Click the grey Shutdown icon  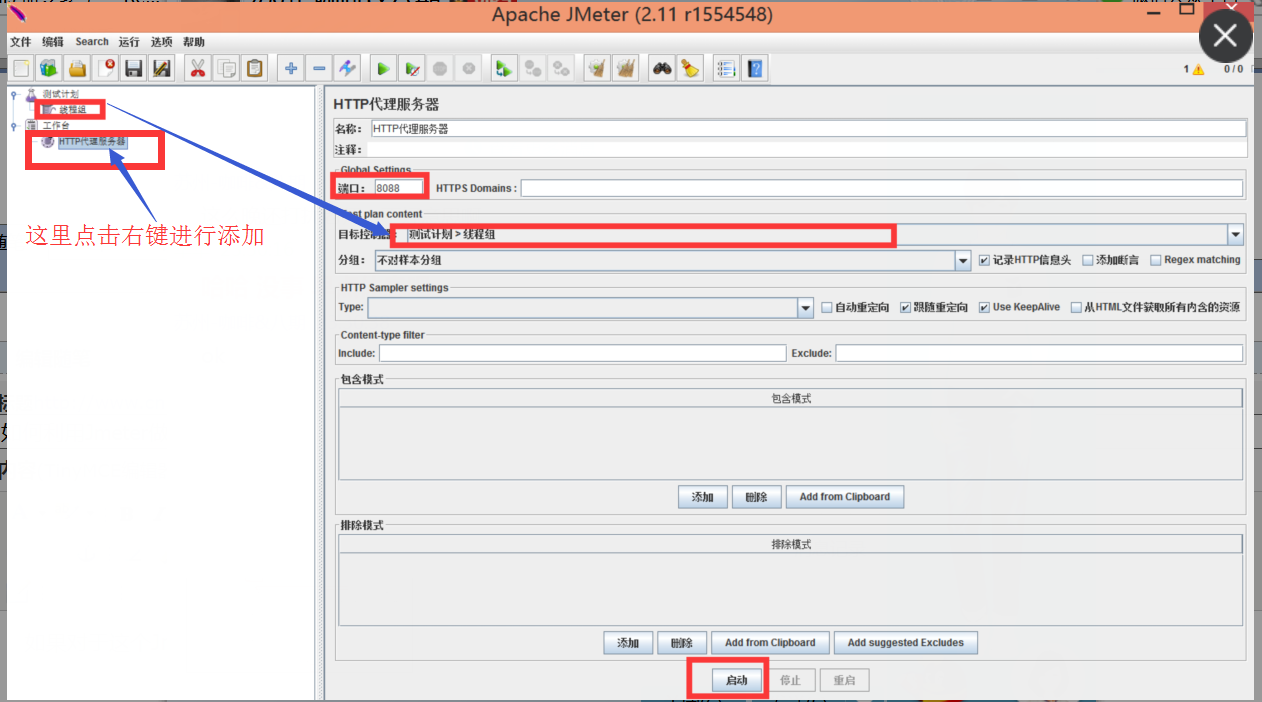(x=467, y=68)
